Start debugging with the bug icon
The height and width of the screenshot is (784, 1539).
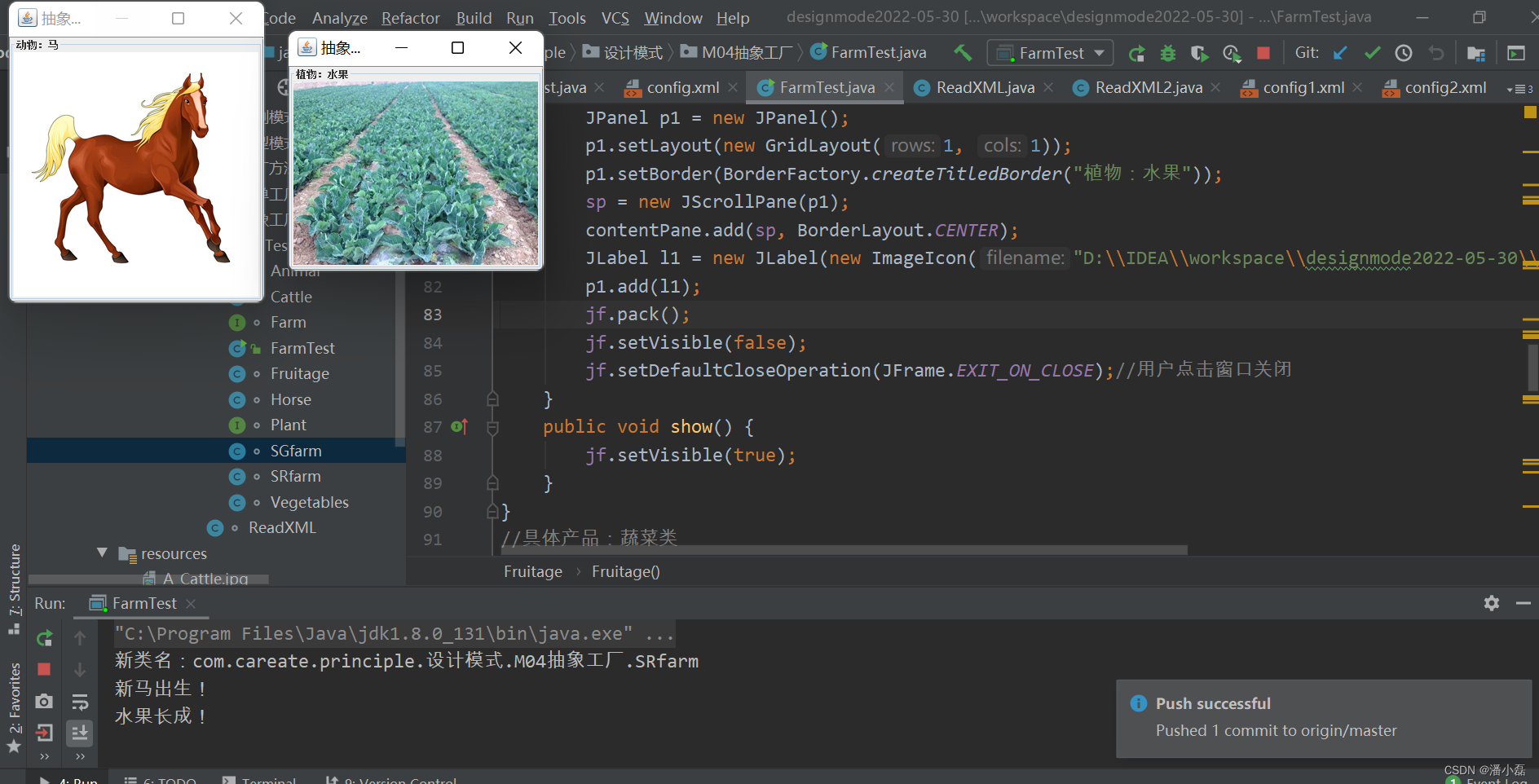point(1168,53)
